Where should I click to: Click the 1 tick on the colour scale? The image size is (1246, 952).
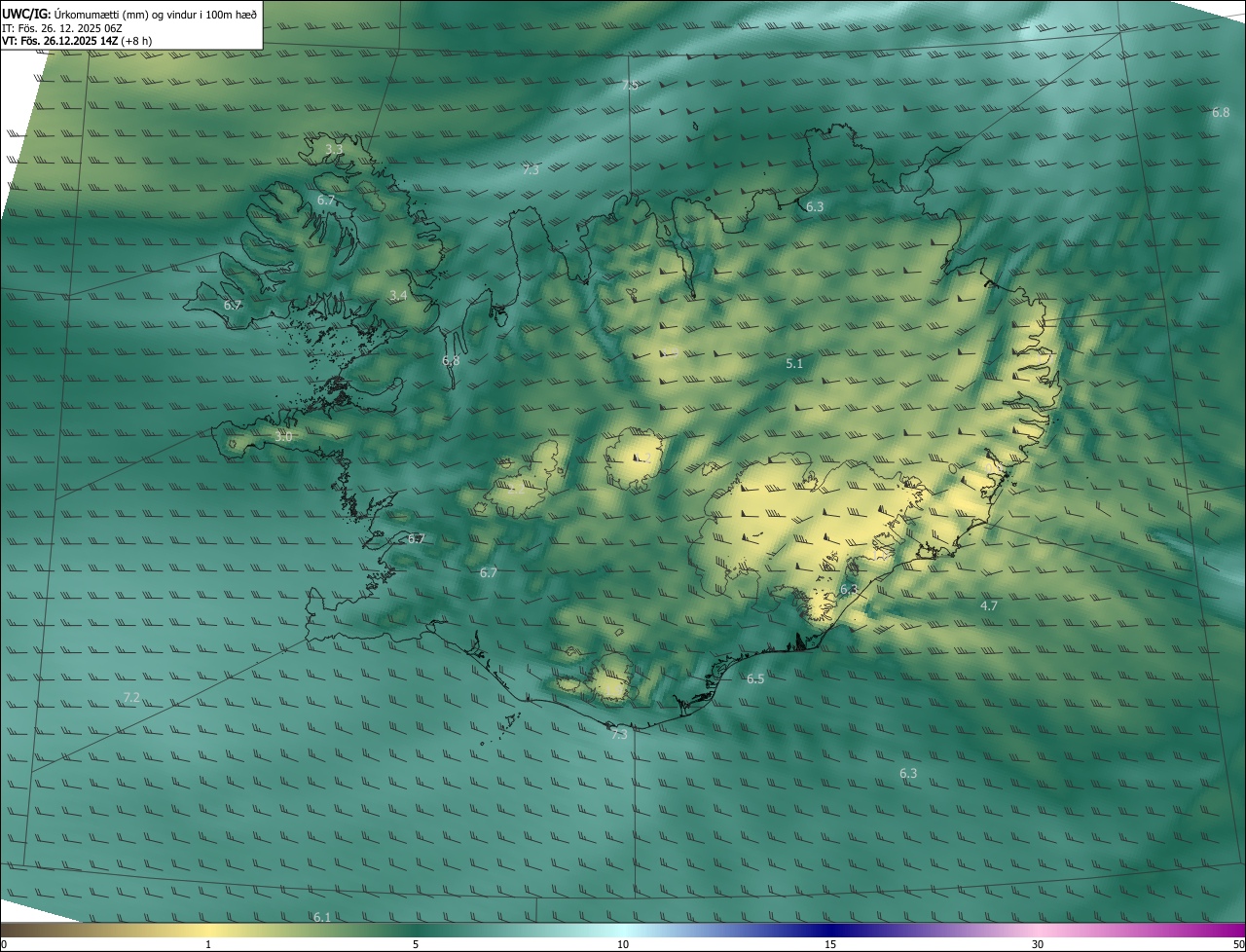(208, 944)
